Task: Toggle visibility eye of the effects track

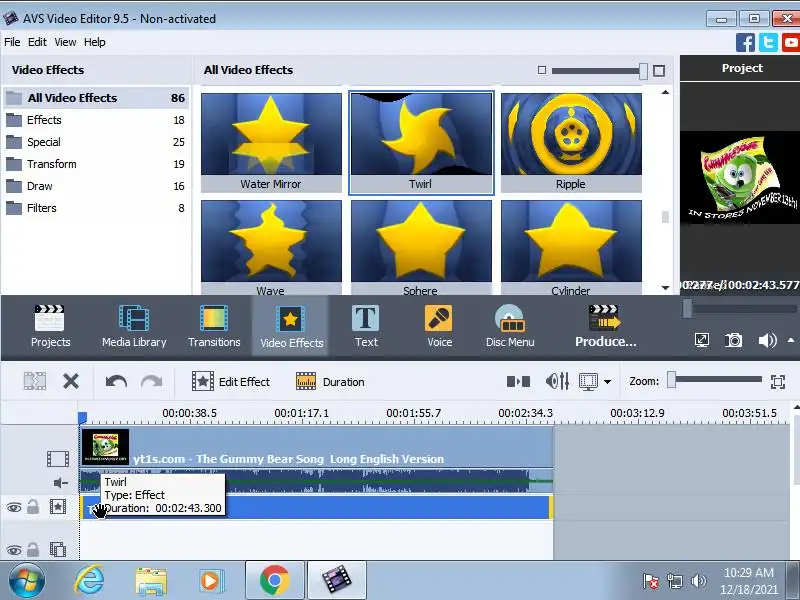Action: (x=14, y=507)
